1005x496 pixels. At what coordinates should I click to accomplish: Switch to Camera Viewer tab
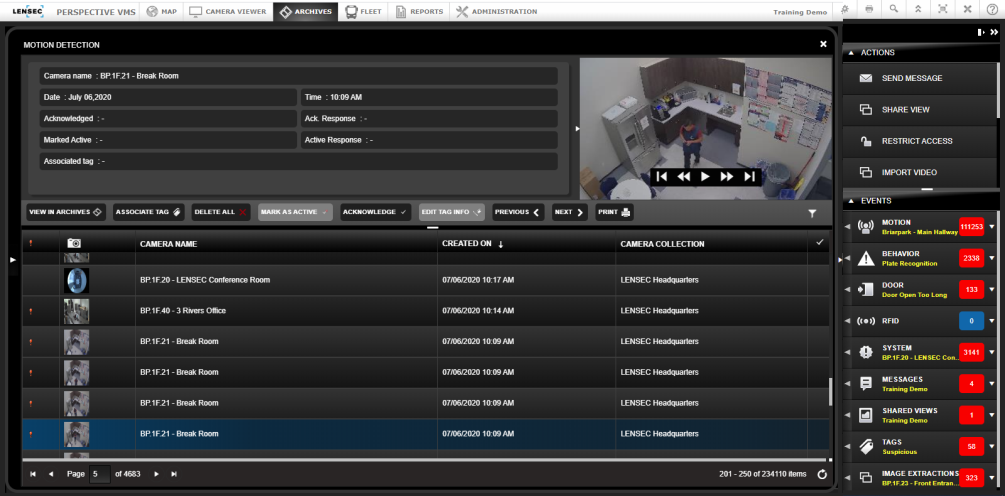pyautogui.click(x=228, y=12)
